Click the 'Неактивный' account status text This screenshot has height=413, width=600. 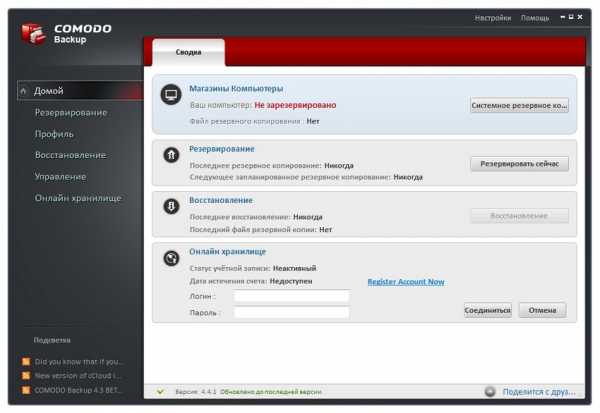(295, 268)
